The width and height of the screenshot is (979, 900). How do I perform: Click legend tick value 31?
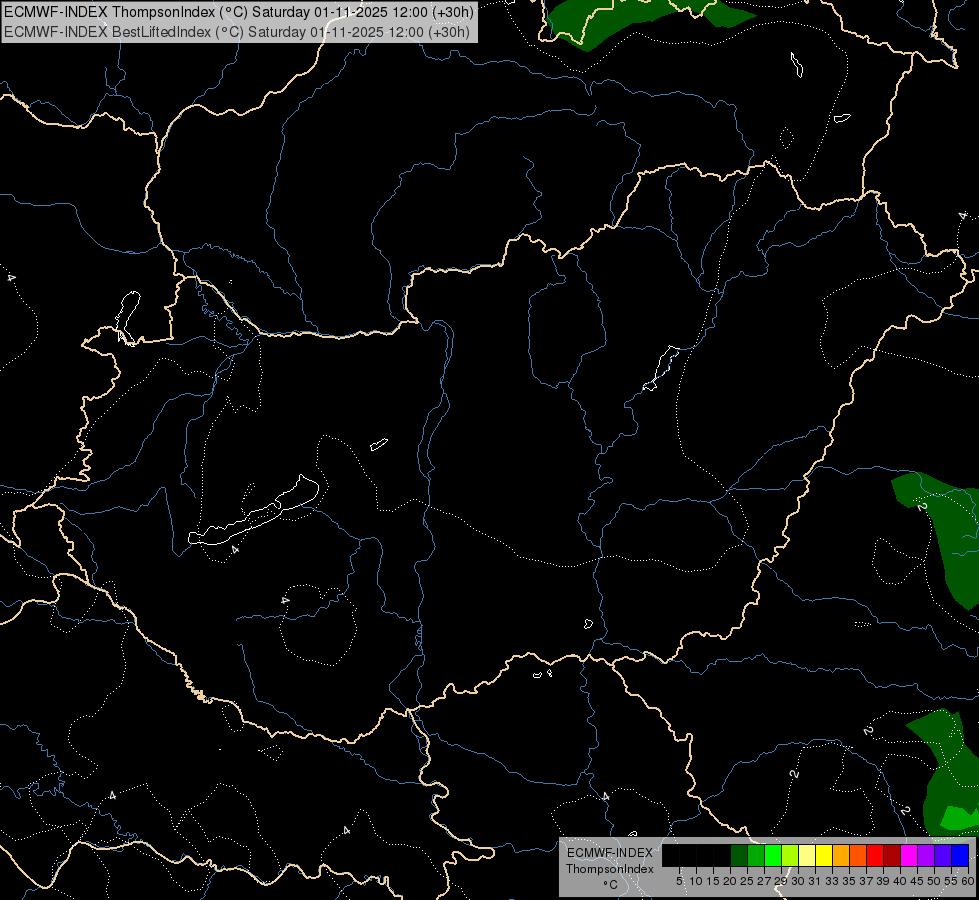[x=815, y=881]
